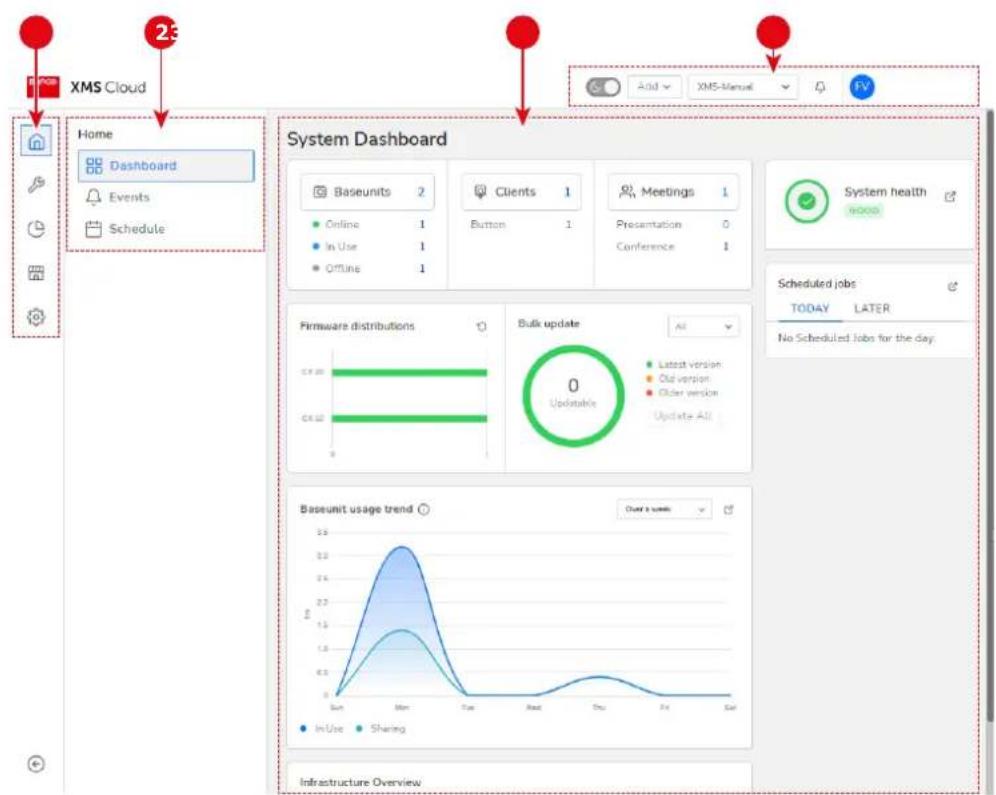This screenshot has height=795, width=996.
Task: Click the Infrastructure Overview heading
Action: pyautogui.click(x=360, y=782)
